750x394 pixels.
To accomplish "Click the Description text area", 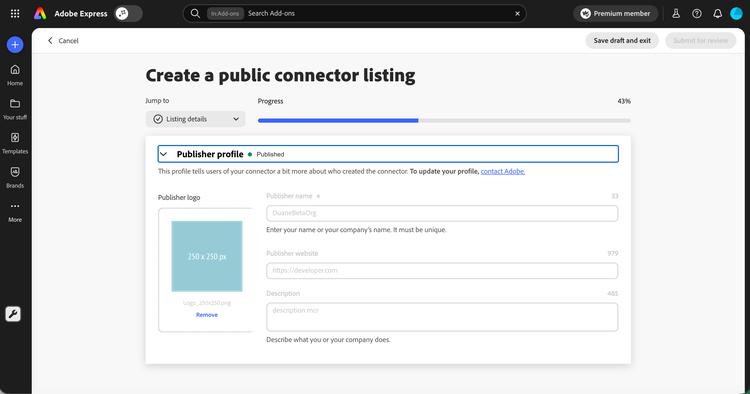I will point(442,317).
